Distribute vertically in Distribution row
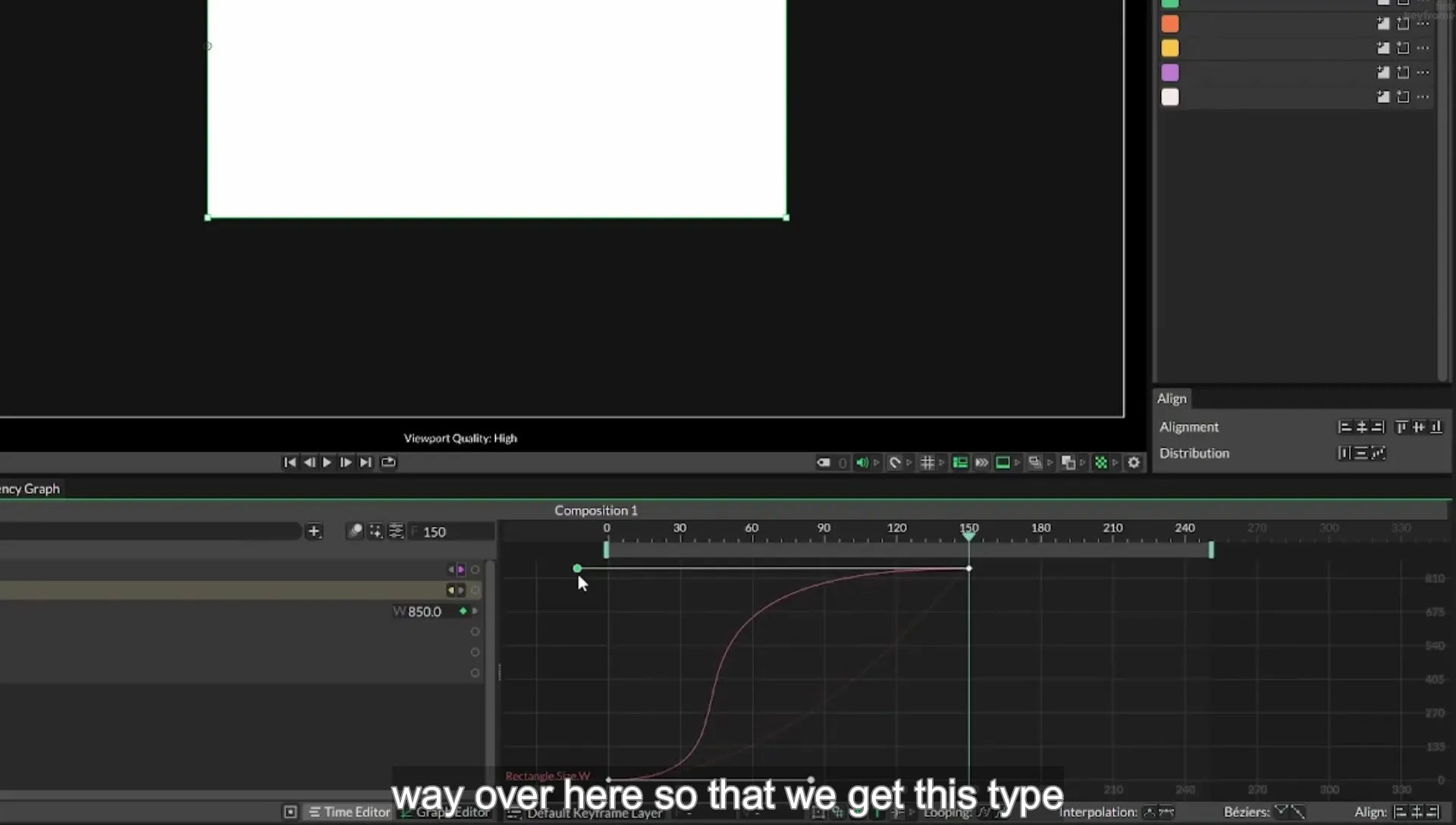Image resolution: width=1456 pixels, height=825 pixels. (1361, 453)
